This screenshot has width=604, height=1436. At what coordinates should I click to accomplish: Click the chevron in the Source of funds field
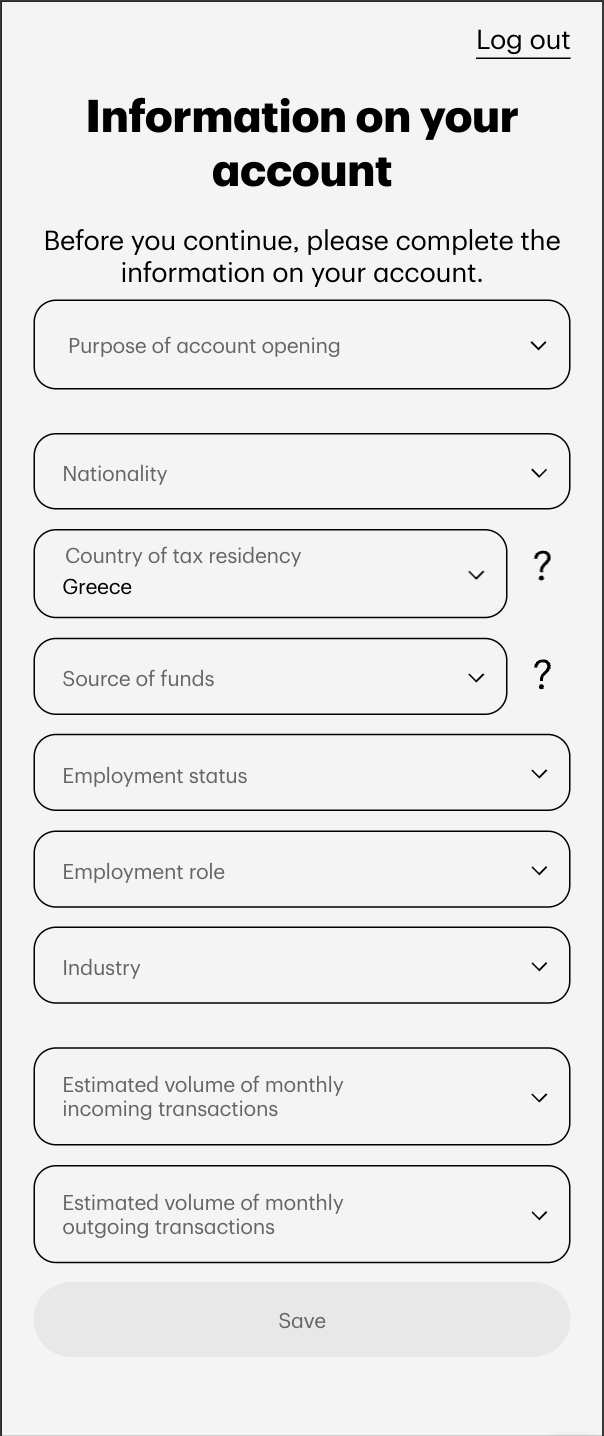point(476,678)
